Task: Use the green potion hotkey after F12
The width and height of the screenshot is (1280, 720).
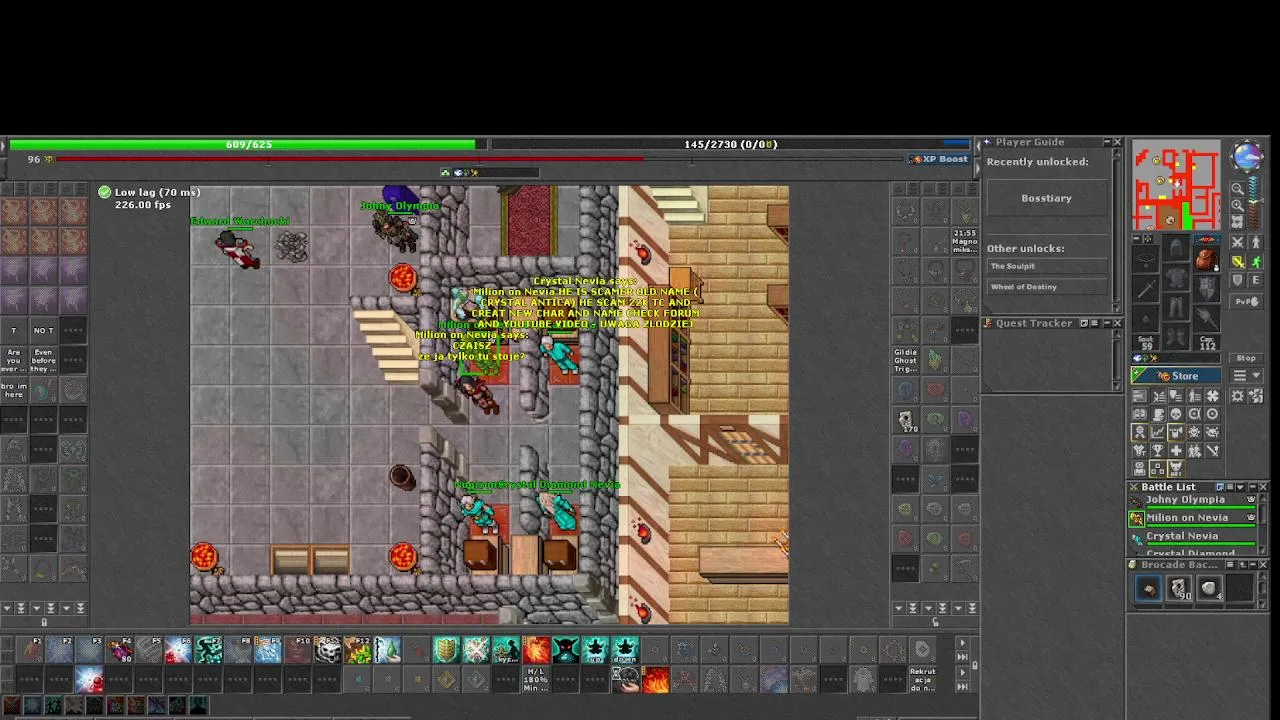Action: 387,650
